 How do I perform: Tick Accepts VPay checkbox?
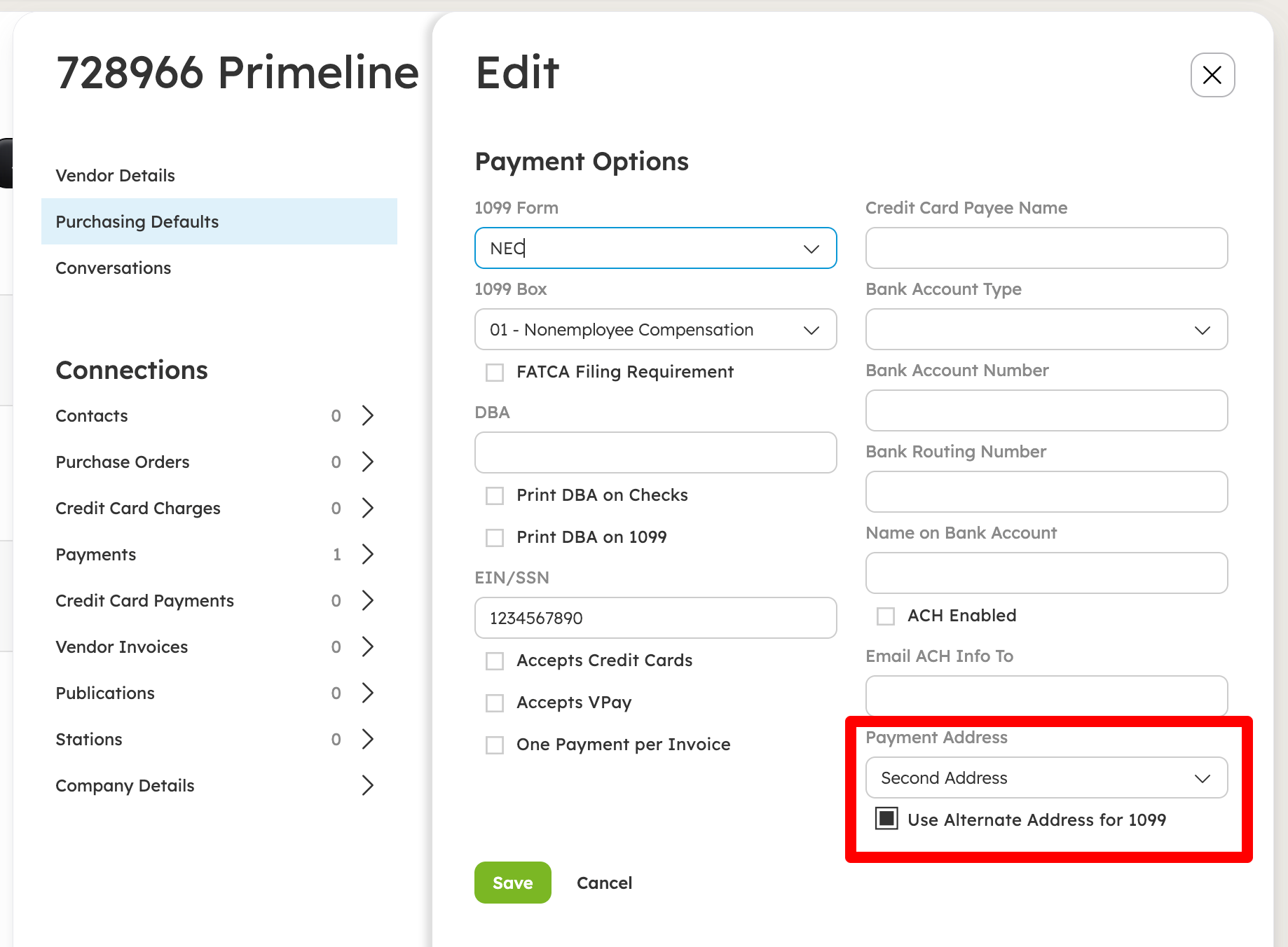click(x=495, y=703)
